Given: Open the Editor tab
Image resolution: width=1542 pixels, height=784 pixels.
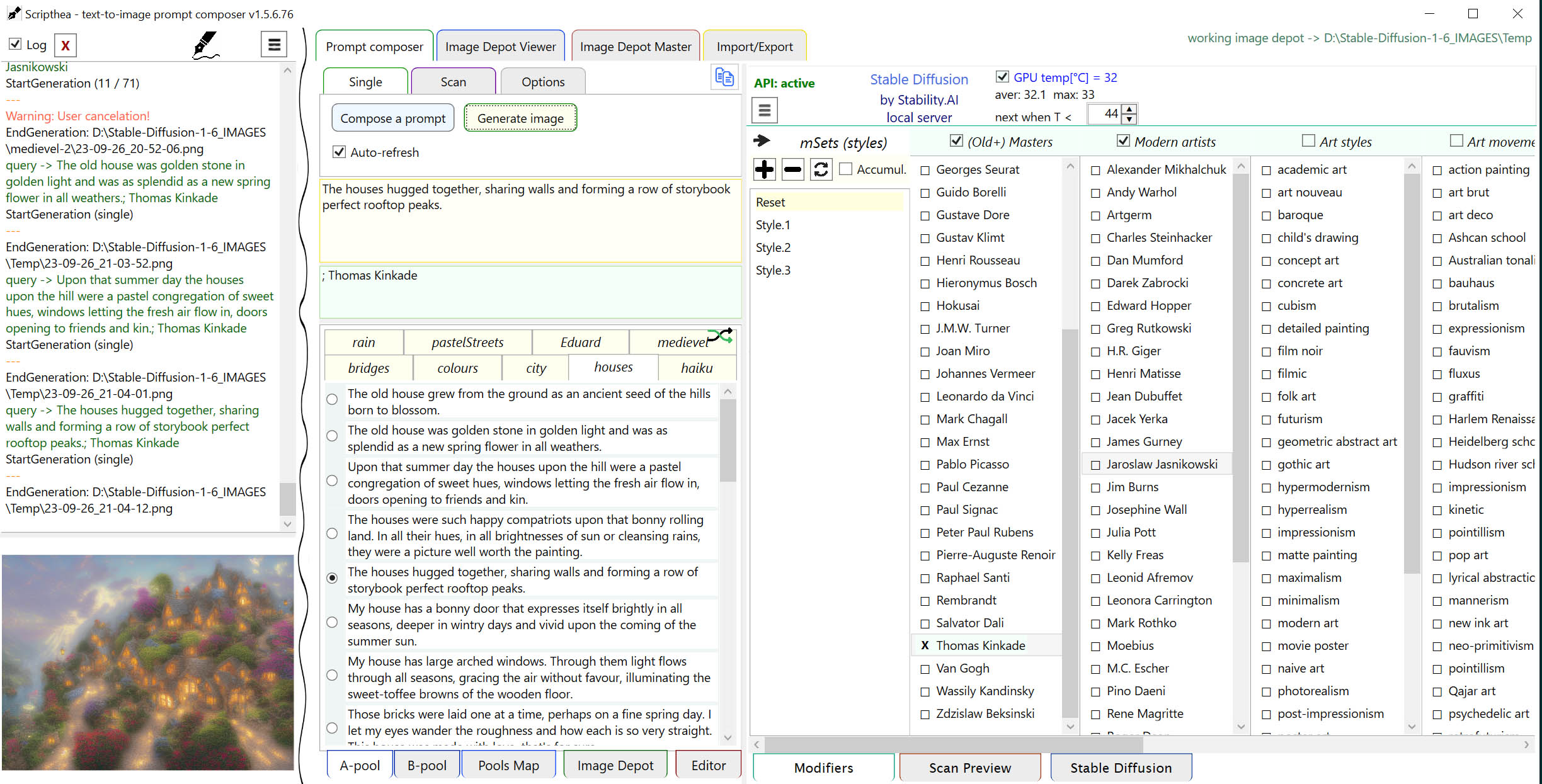Looking at the screenshot, I should (708, 765).
